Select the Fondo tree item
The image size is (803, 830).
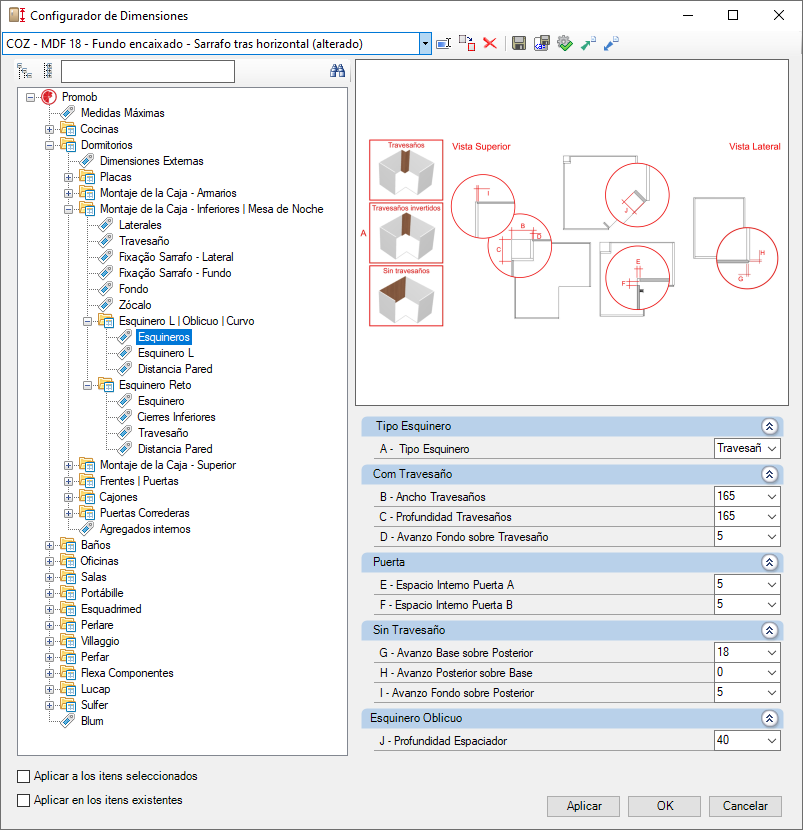[133, 289]
